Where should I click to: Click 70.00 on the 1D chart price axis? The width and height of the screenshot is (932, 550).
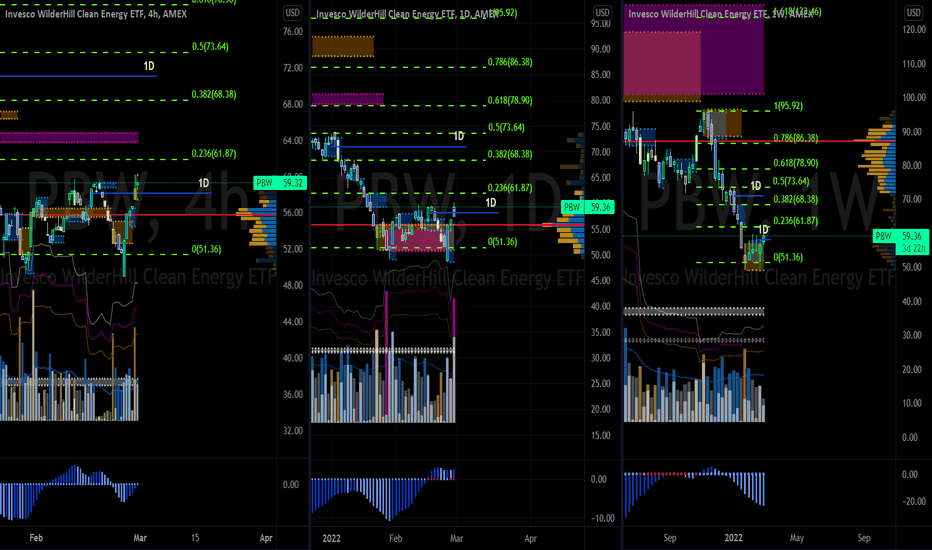601,152
